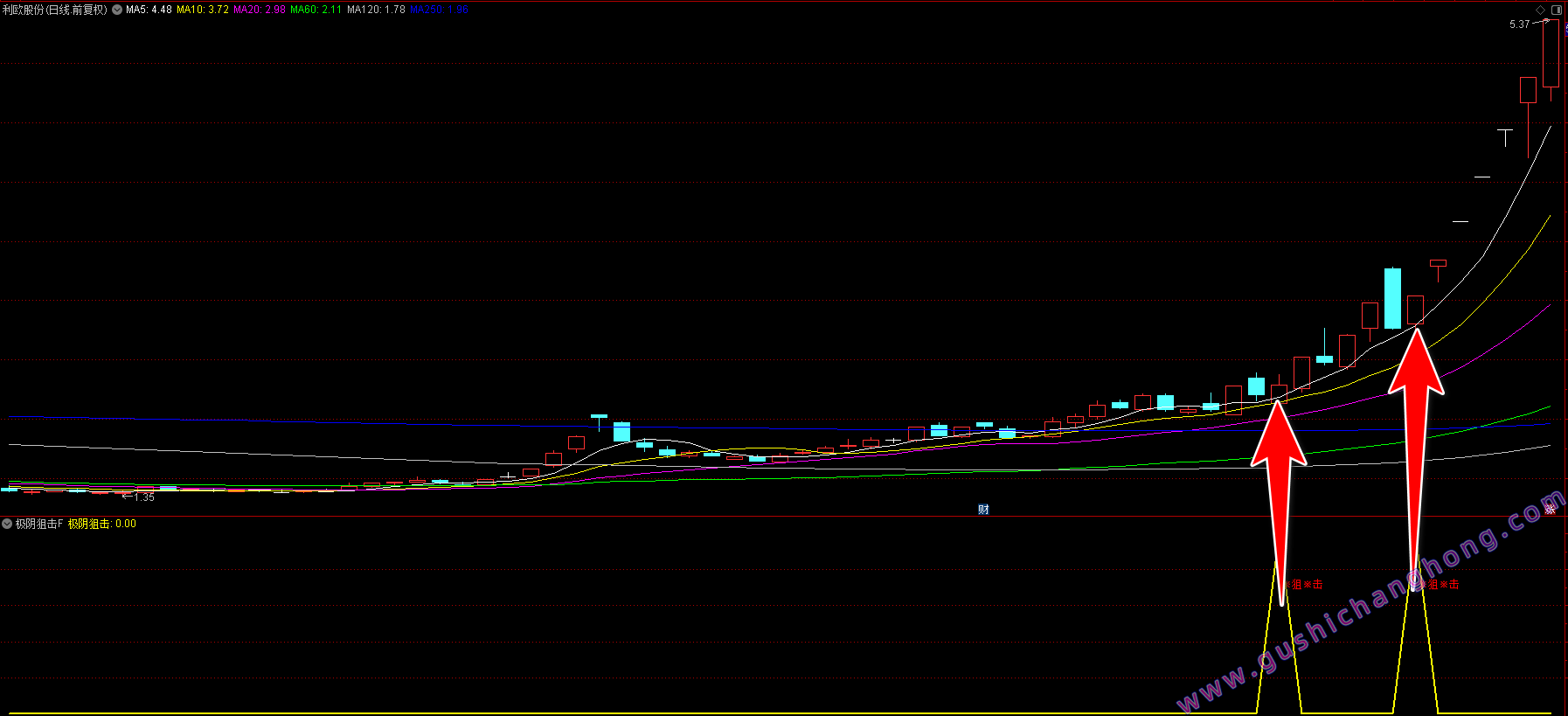This screenshot has width=1568, height=716.
Task: Click the 1.35 low price label
Action: (144, 497)
